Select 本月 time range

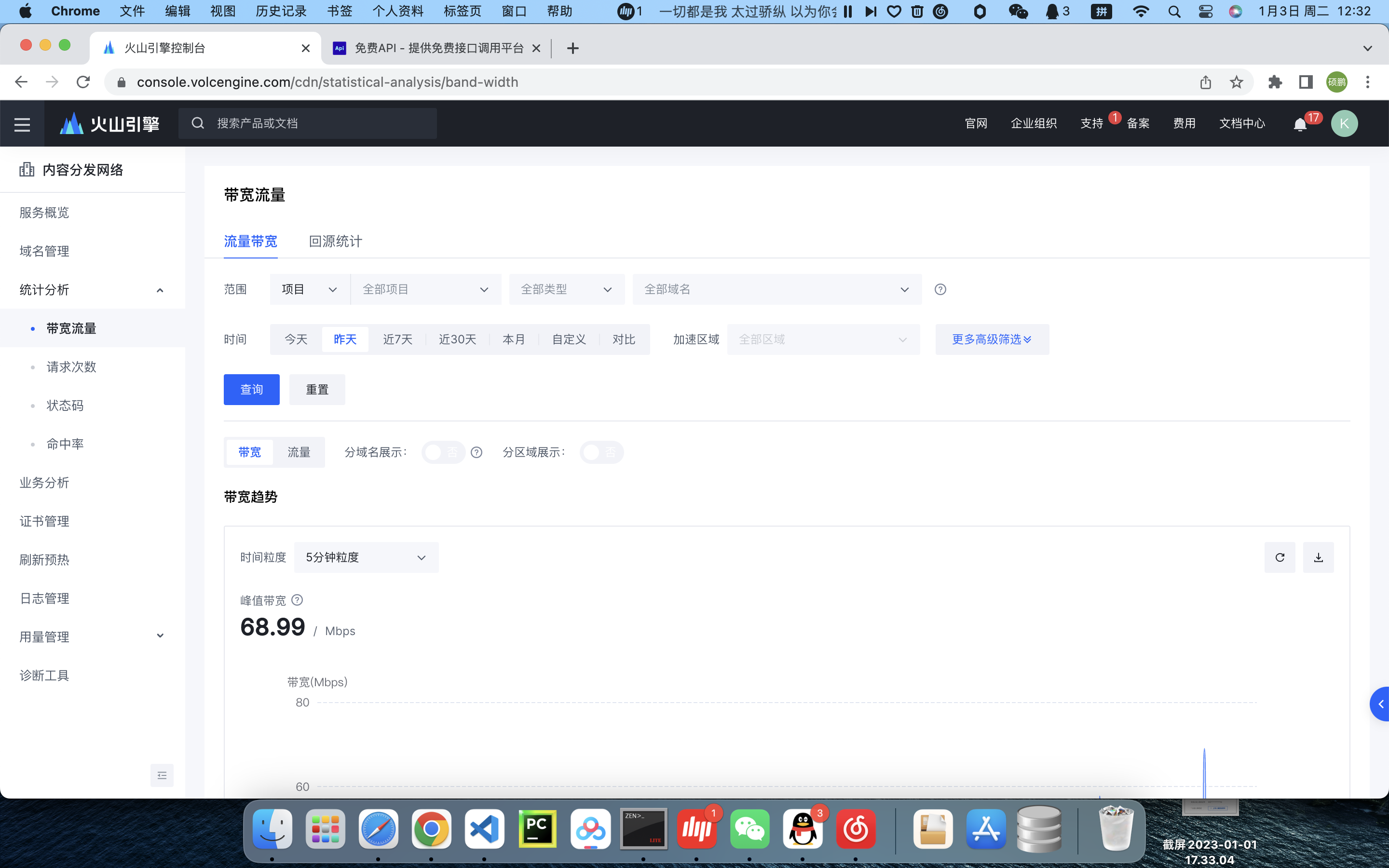[x=514, y=339]
